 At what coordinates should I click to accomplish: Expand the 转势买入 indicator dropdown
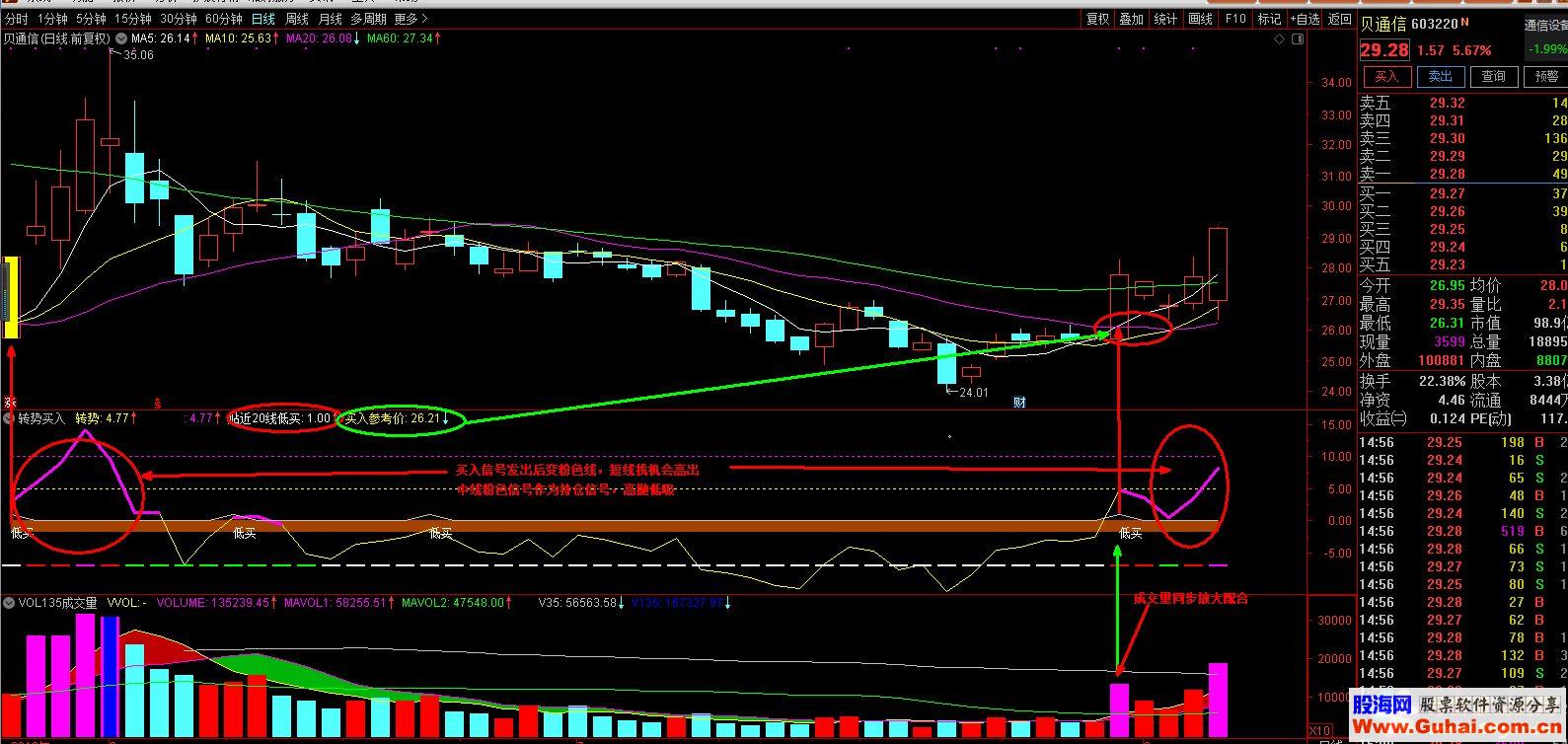(x=10, y=418)
